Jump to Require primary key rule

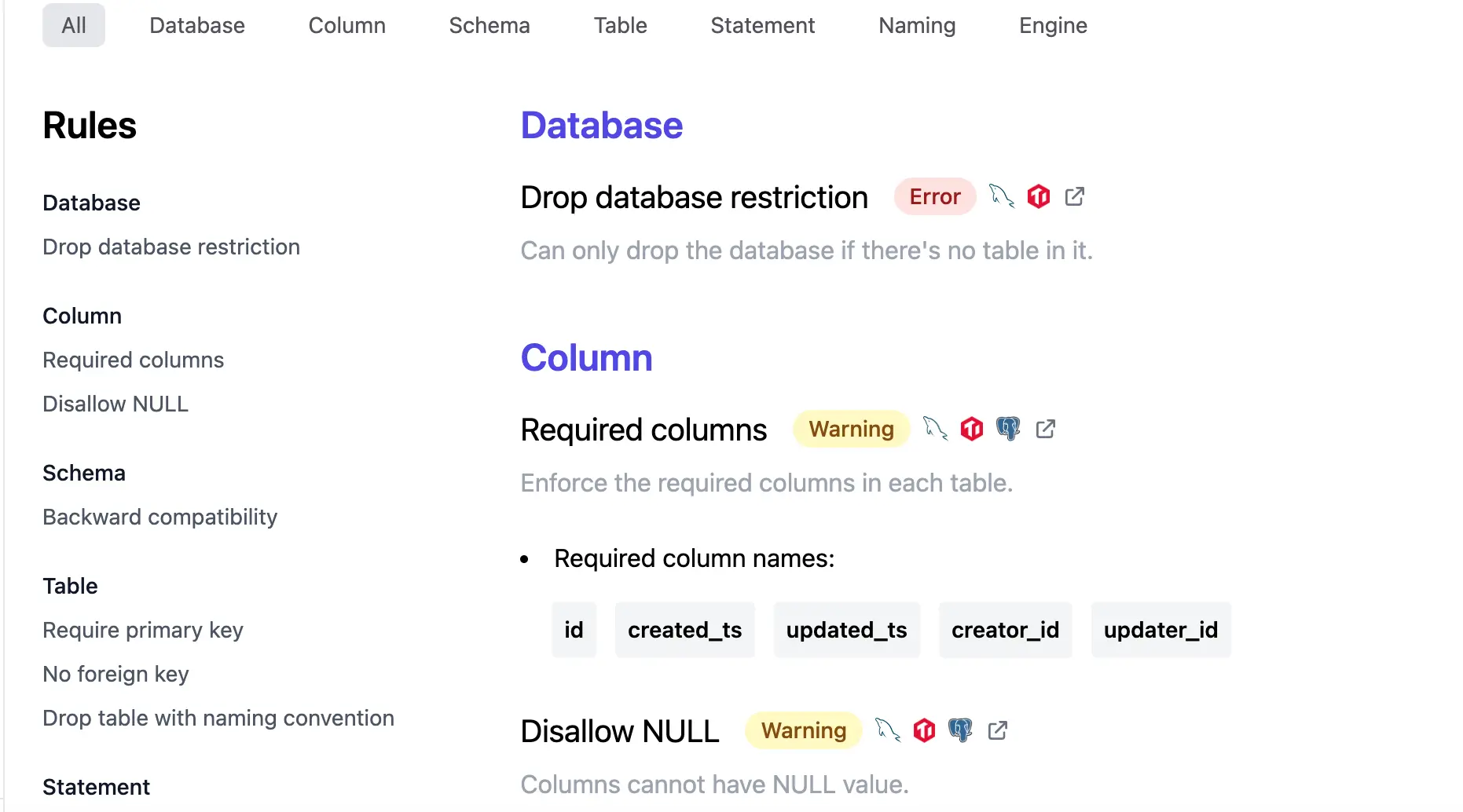pyautogui.click(x=142, y=630)
